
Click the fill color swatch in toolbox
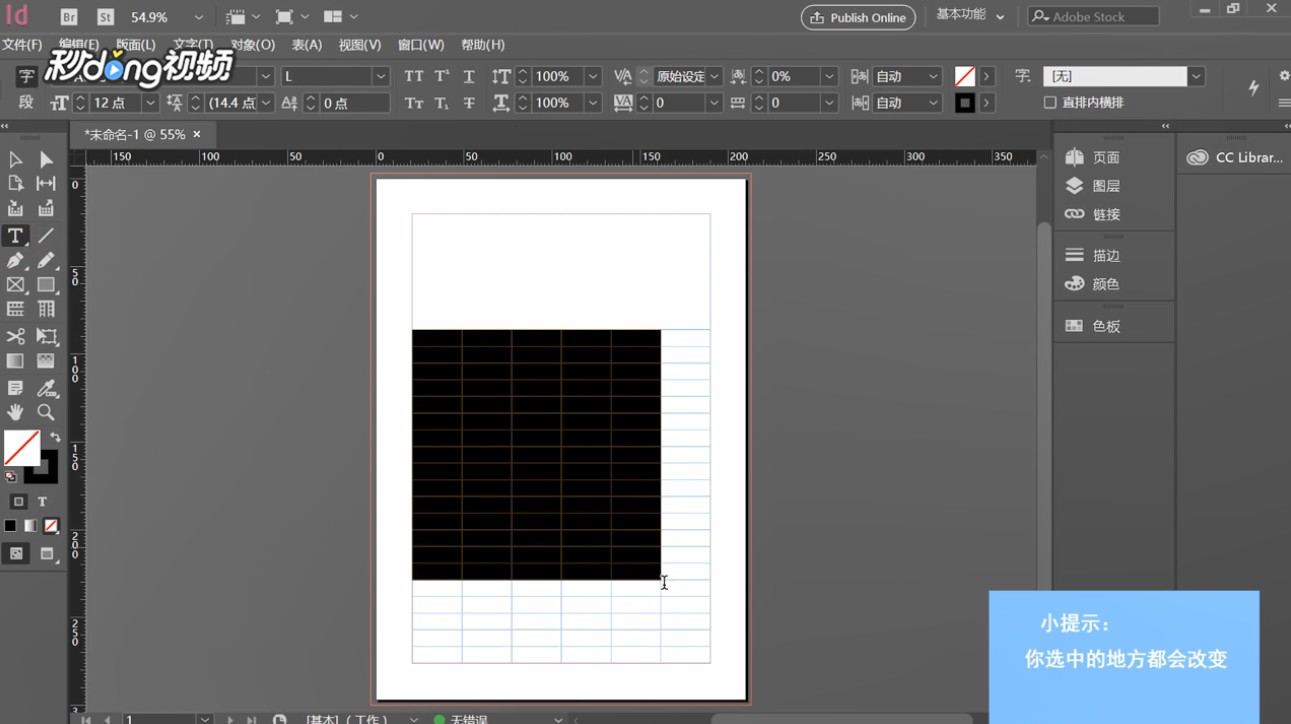pyautogui.click(x=21, y=448)
